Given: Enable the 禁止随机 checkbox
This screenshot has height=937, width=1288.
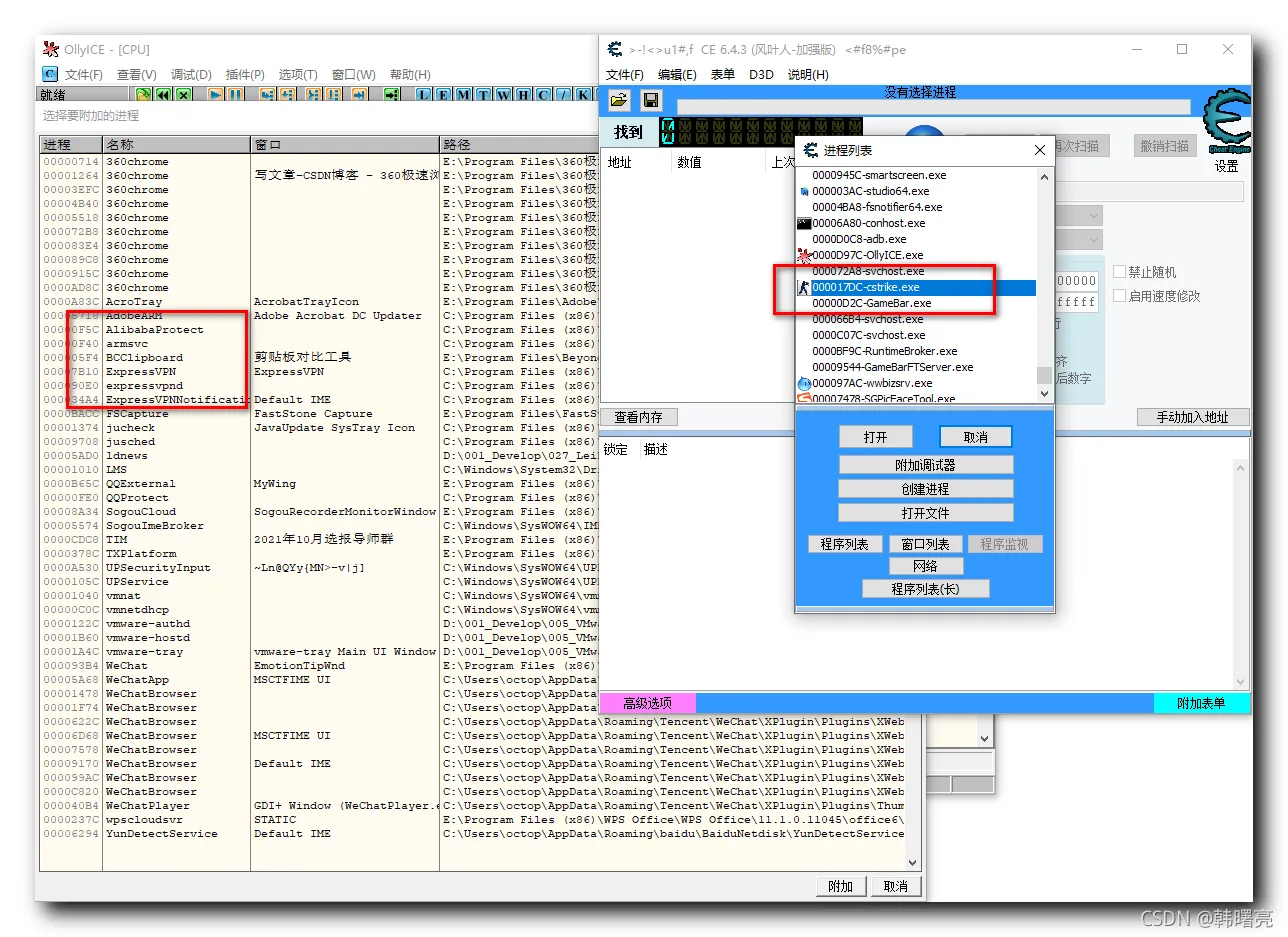Looking at the screenshot, I should (1120, 272).
